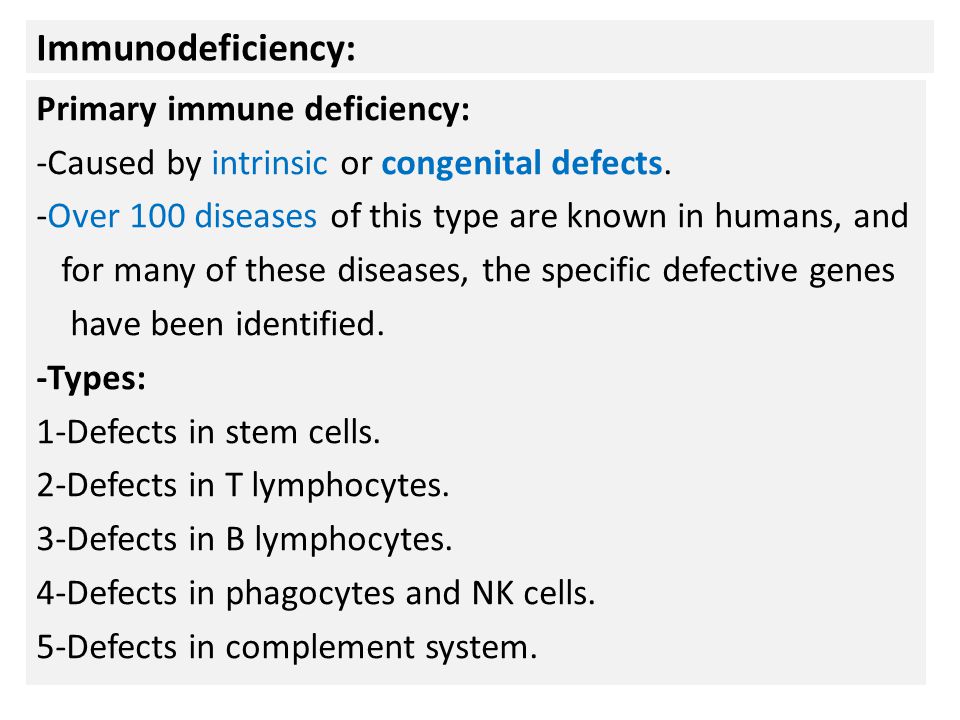
Task: Click the blue text congenital defects
Action: coord(522,163)
